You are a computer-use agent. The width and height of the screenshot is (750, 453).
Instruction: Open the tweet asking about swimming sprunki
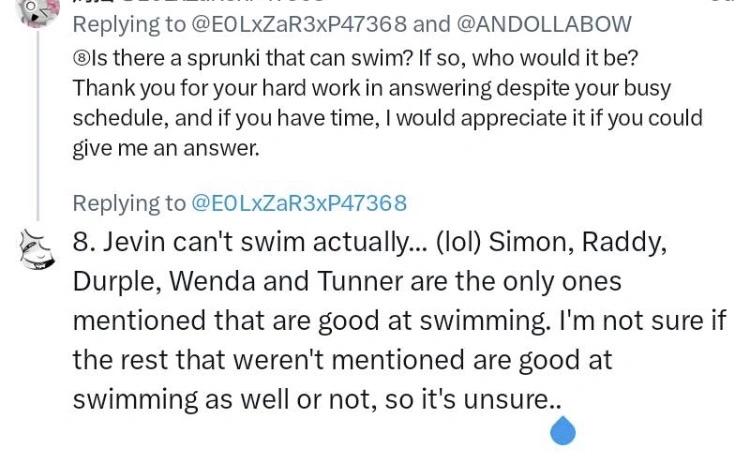[x=387, y=103]
